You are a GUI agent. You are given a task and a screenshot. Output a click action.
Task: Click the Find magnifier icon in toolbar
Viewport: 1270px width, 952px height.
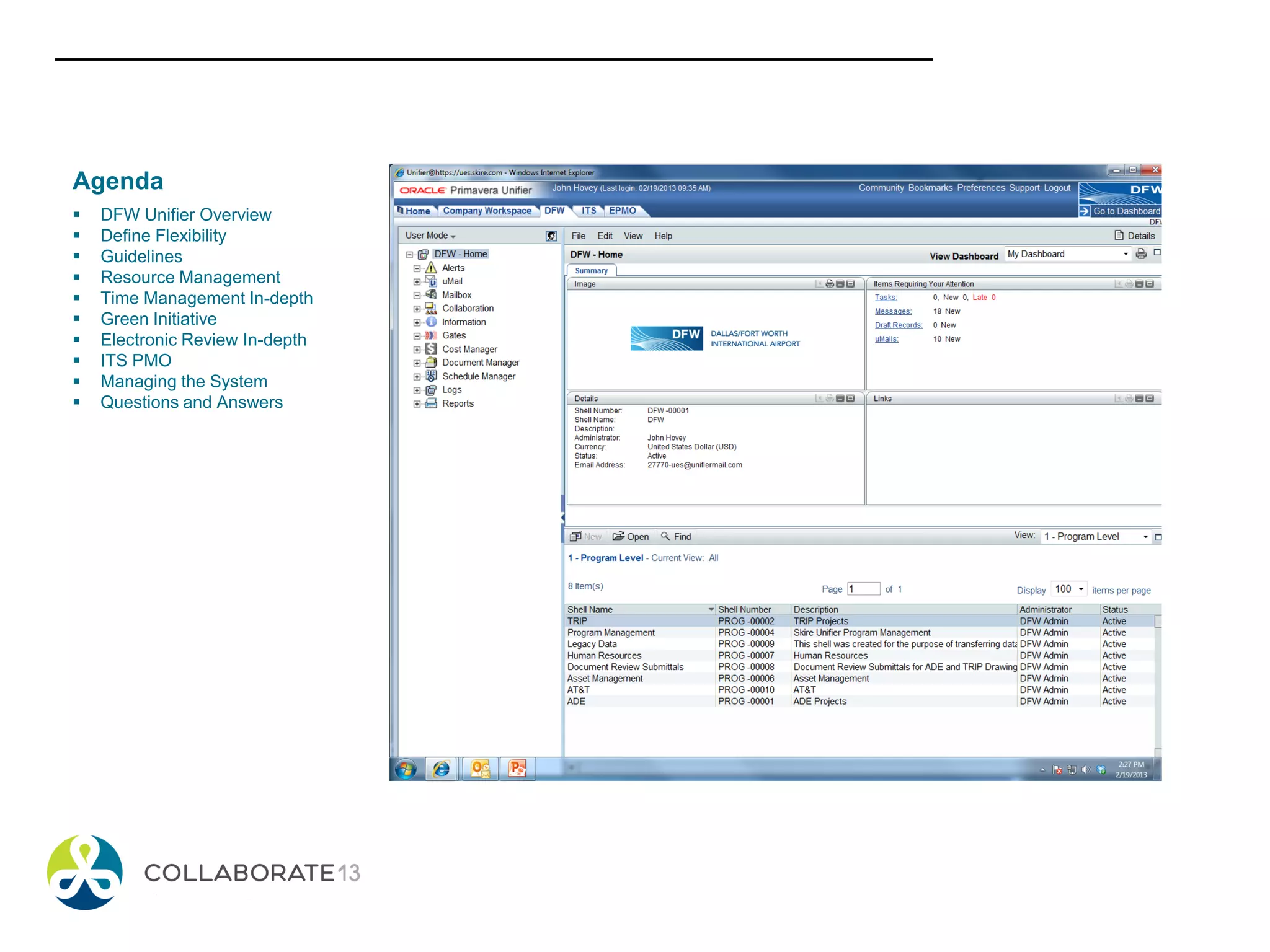coord(665,536)
